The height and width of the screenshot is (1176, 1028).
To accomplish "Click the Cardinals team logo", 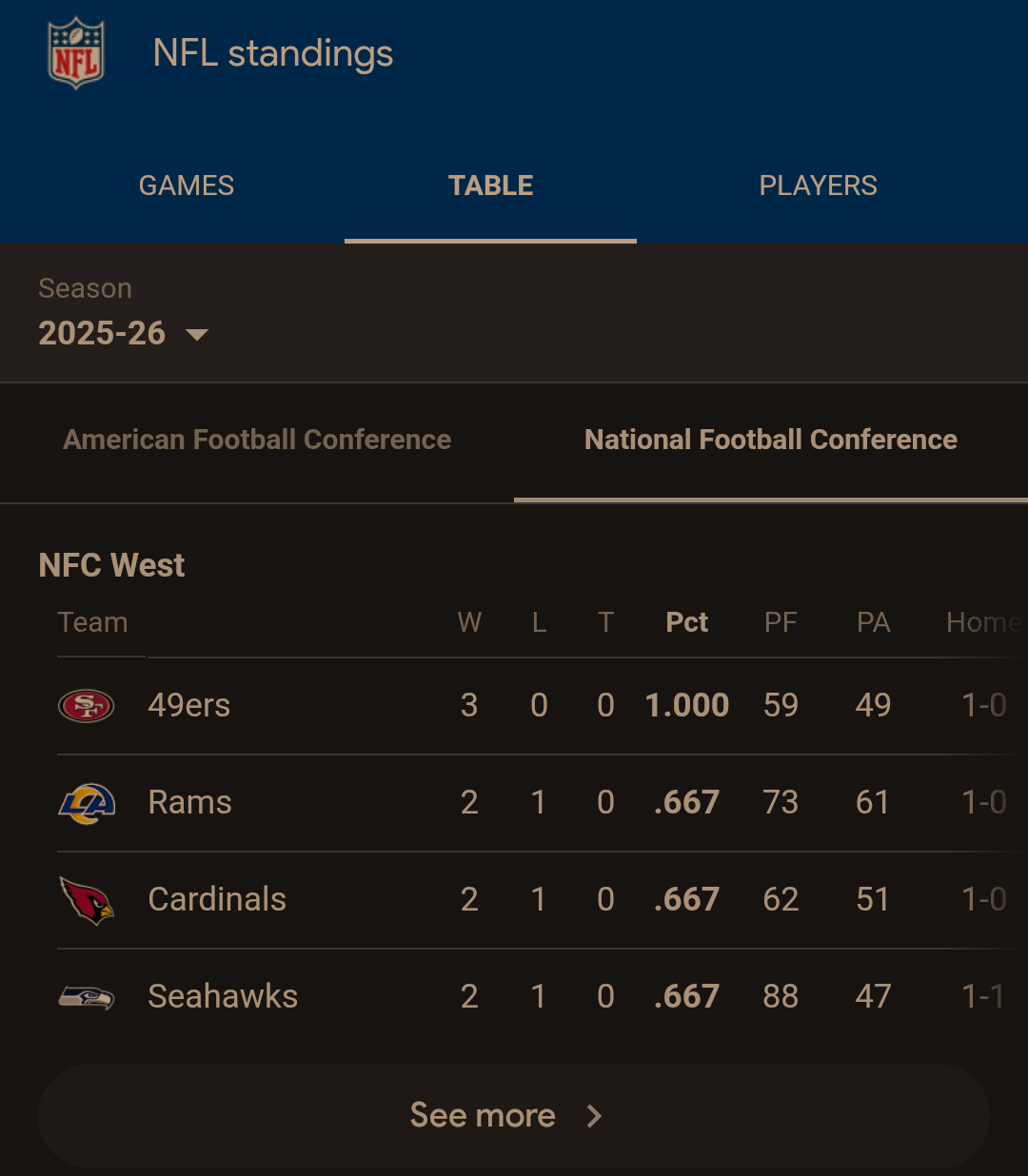I will (x=87, y=900).
